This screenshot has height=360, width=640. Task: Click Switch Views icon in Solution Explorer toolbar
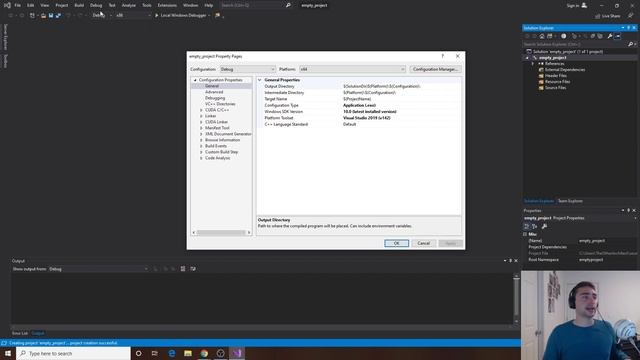[550, 36]
